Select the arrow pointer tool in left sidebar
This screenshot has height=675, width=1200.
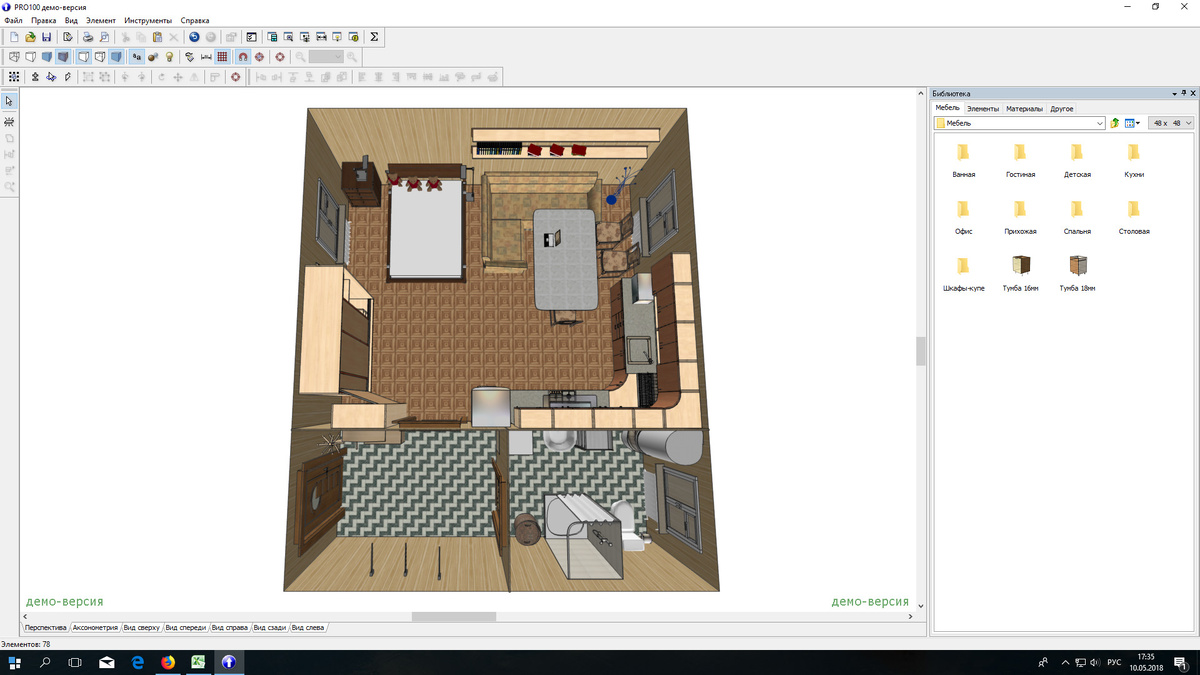[9, 101]
